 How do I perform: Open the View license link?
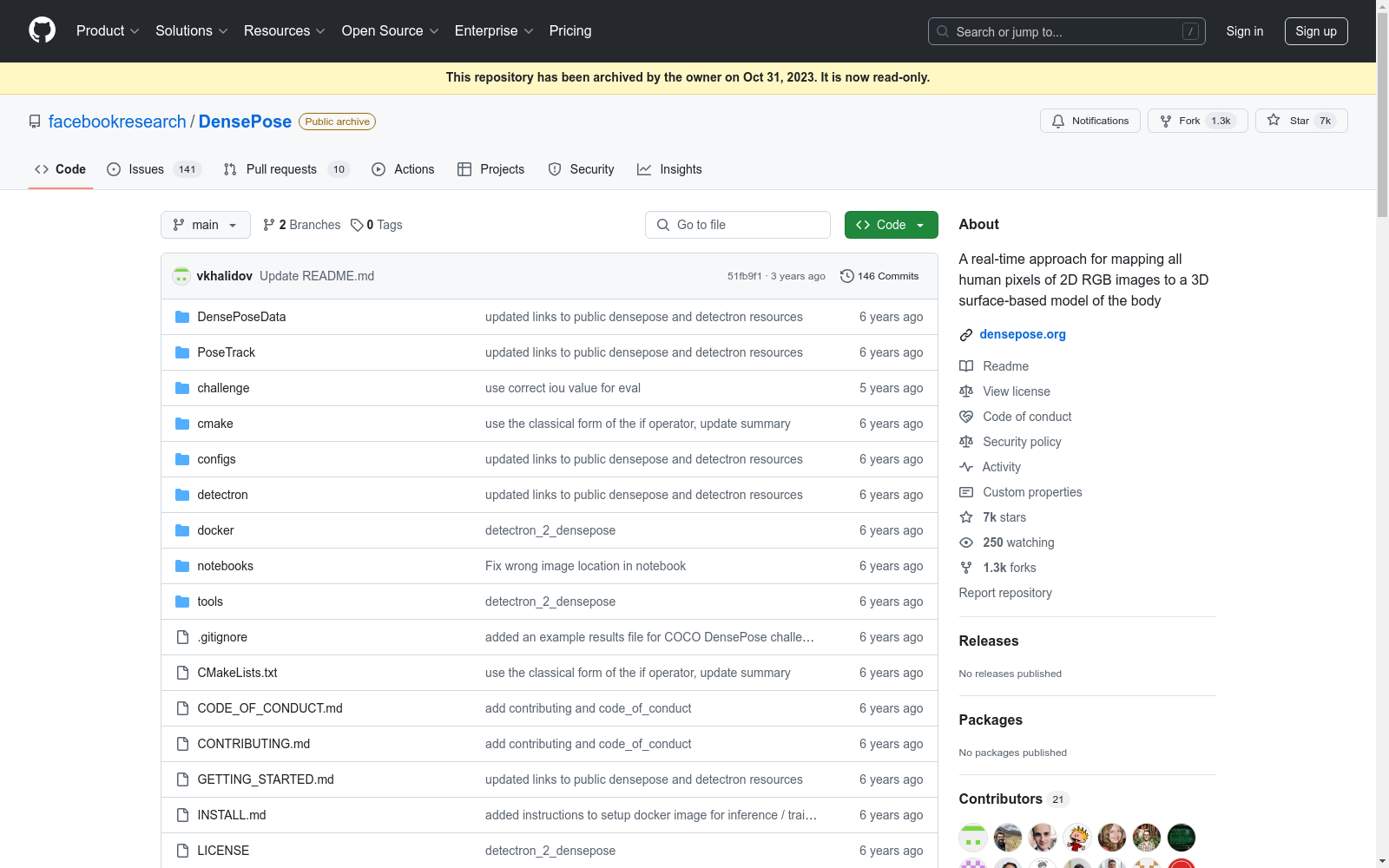[1017, 391]
